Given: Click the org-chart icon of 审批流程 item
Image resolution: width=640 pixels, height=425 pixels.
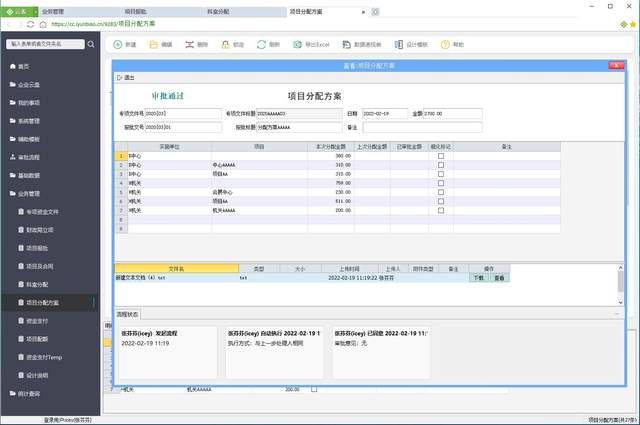Looking at the screenshot, I should coord(13,157).
